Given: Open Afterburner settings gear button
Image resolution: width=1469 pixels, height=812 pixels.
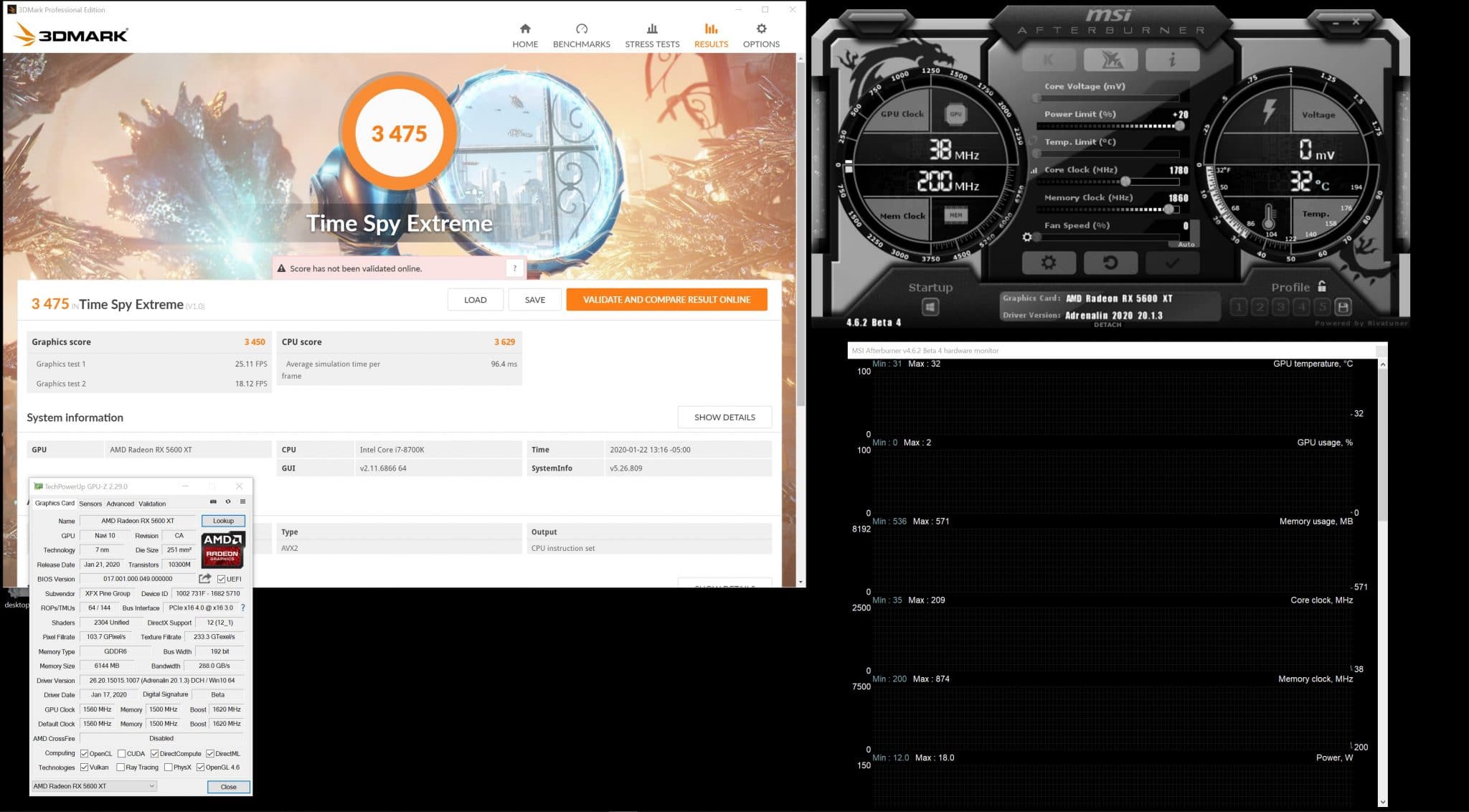Looking at the screenshot, I should click(x=1048, y=263).
